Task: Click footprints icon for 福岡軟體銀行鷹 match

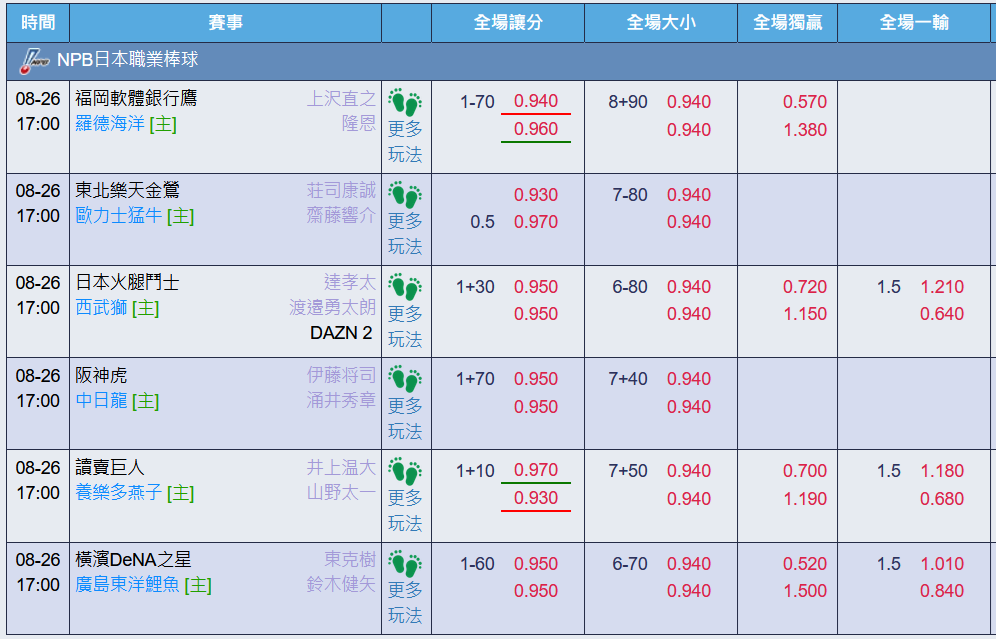Action: (405, 102)
